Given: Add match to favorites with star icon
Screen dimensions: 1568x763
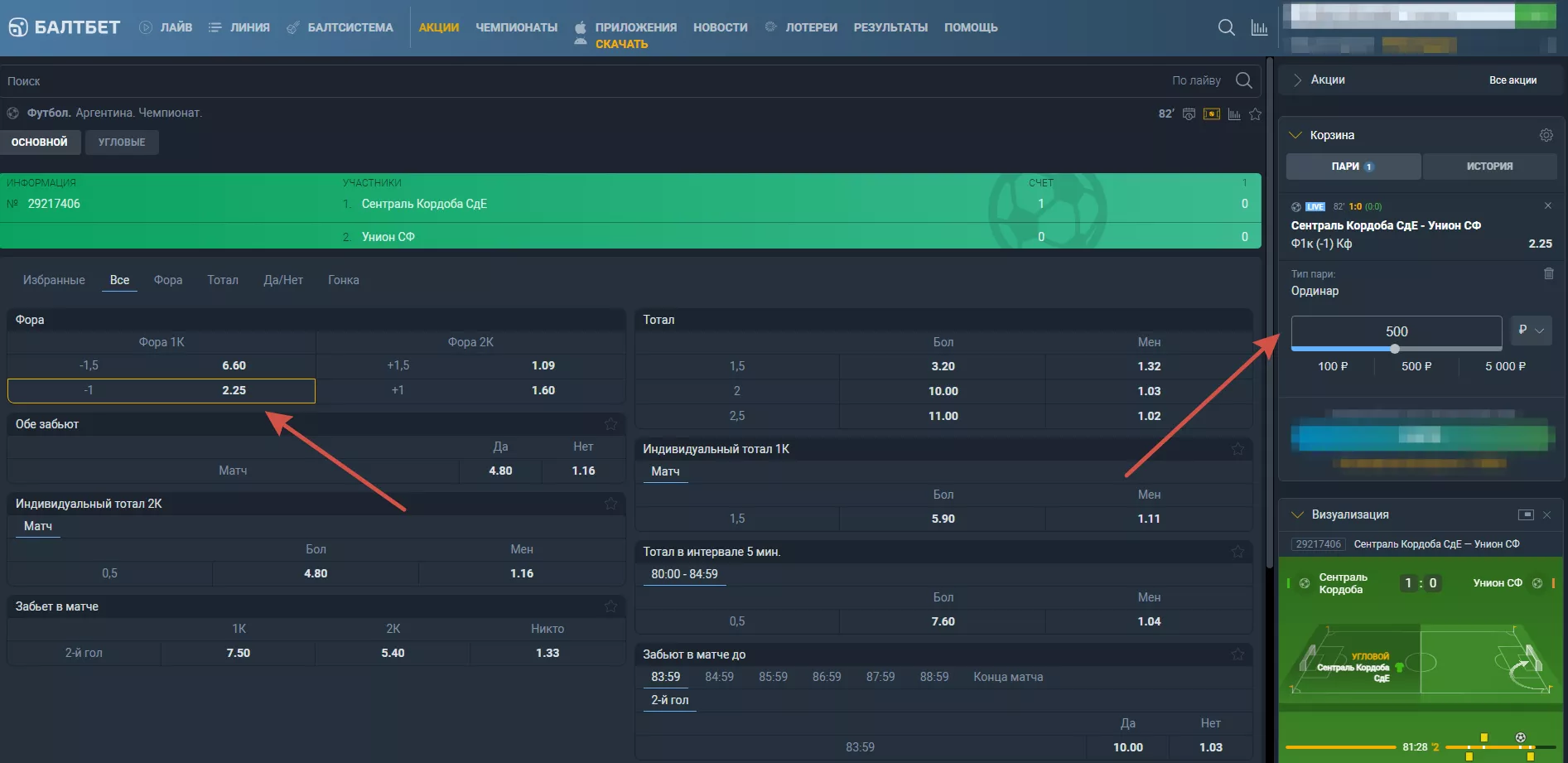Looking at the screenshot, I should [x=1255, y=114].
